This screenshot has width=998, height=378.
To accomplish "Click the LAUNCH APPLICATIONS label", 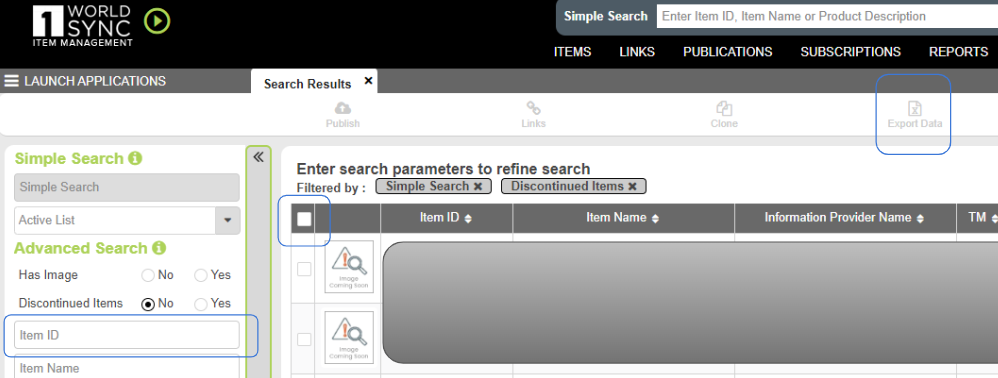I will coord(95,81).
